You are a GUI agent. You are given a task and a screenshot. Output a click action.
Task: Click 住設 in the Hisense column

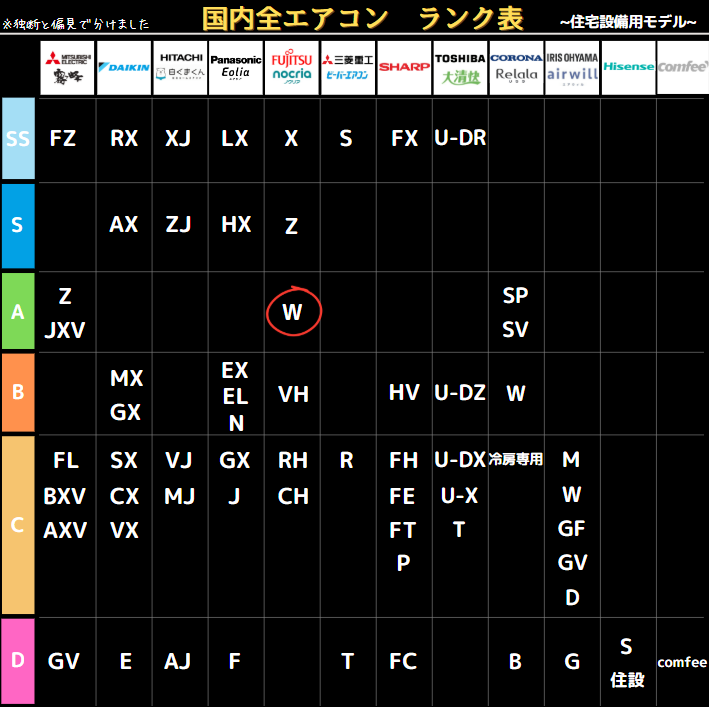pyautogui.click(x=627, y=680)
